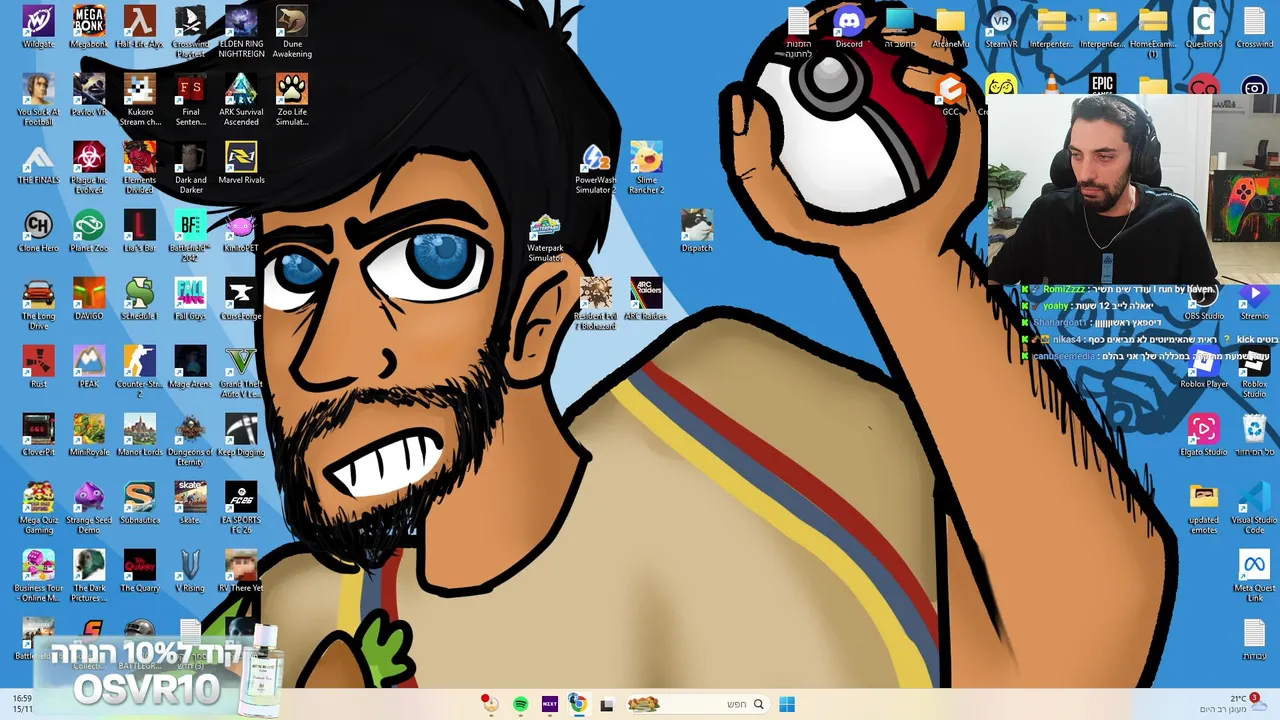
Task: Open the updated emotes folder
Action: coord(1203,508)
